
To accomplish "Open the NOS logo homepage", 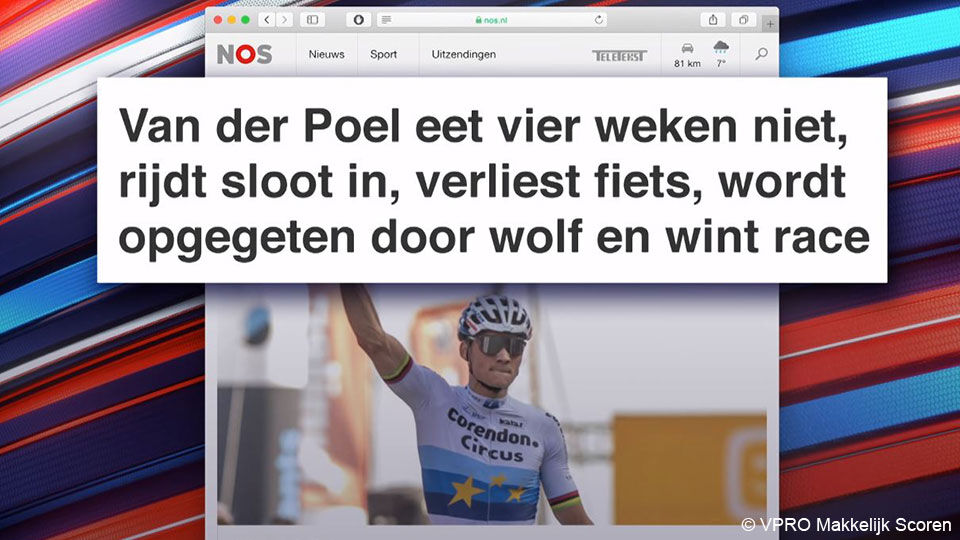I will coord(244,54).
